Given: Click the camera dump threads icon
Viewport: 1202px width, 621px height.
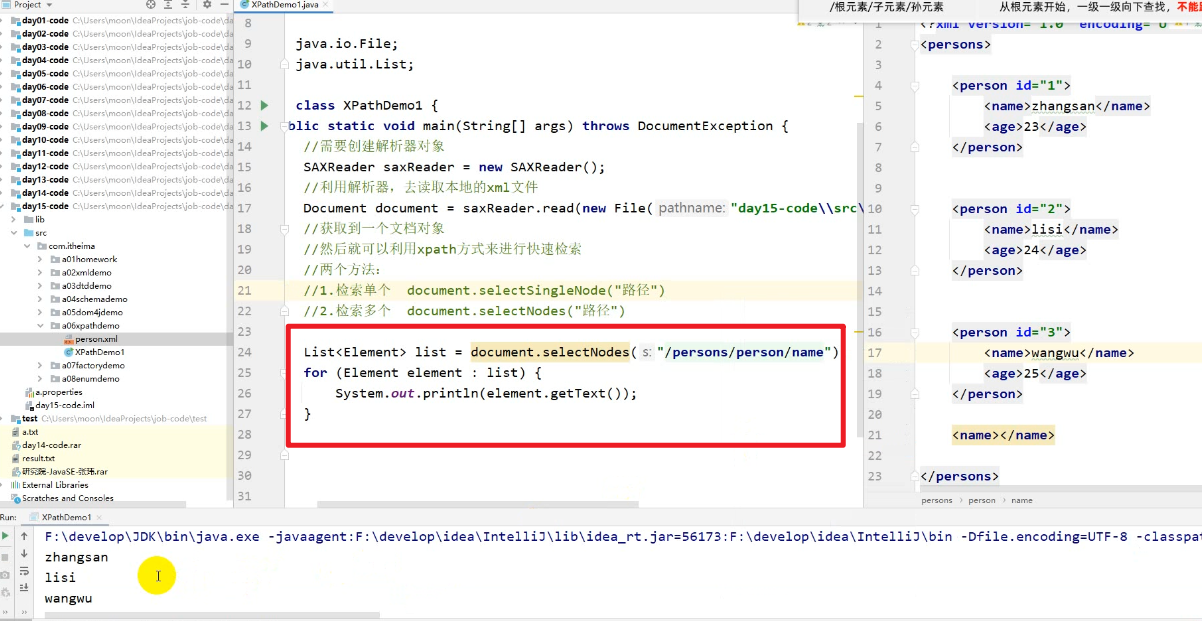Looking at the screenshot, I should 7,575.
